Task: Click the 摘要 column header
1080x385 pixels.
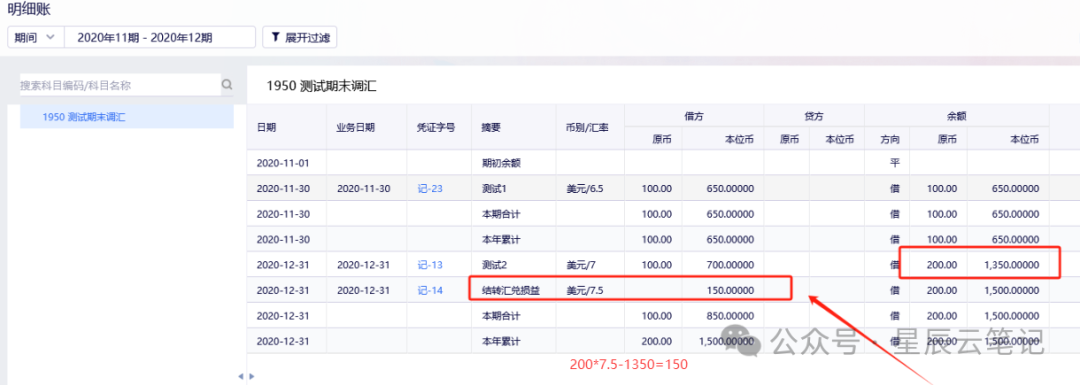Action: pyautogui.click(x=514, y=127)
